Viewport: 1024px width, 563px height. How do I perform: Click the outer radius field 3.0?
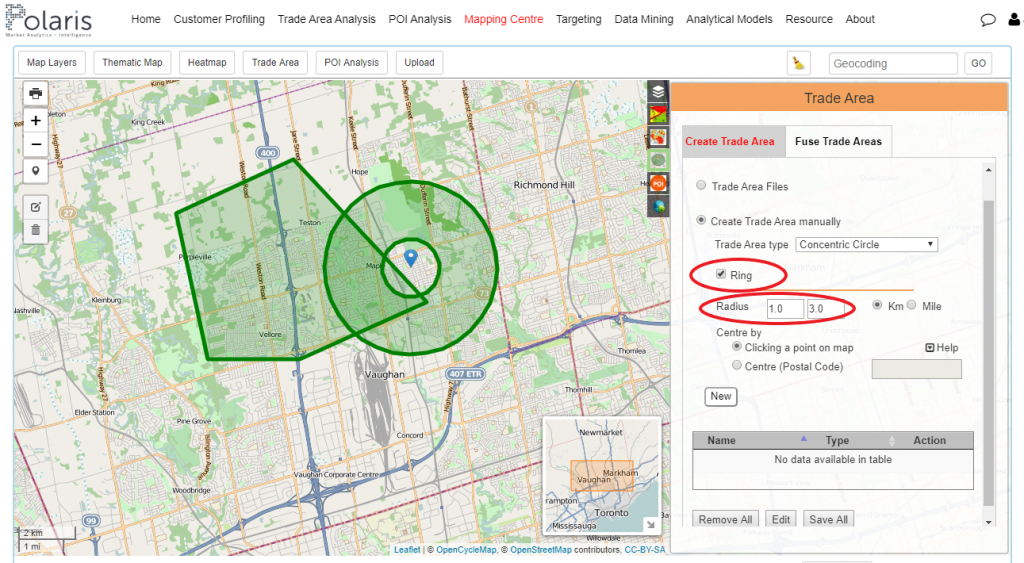tap(825, 308)
